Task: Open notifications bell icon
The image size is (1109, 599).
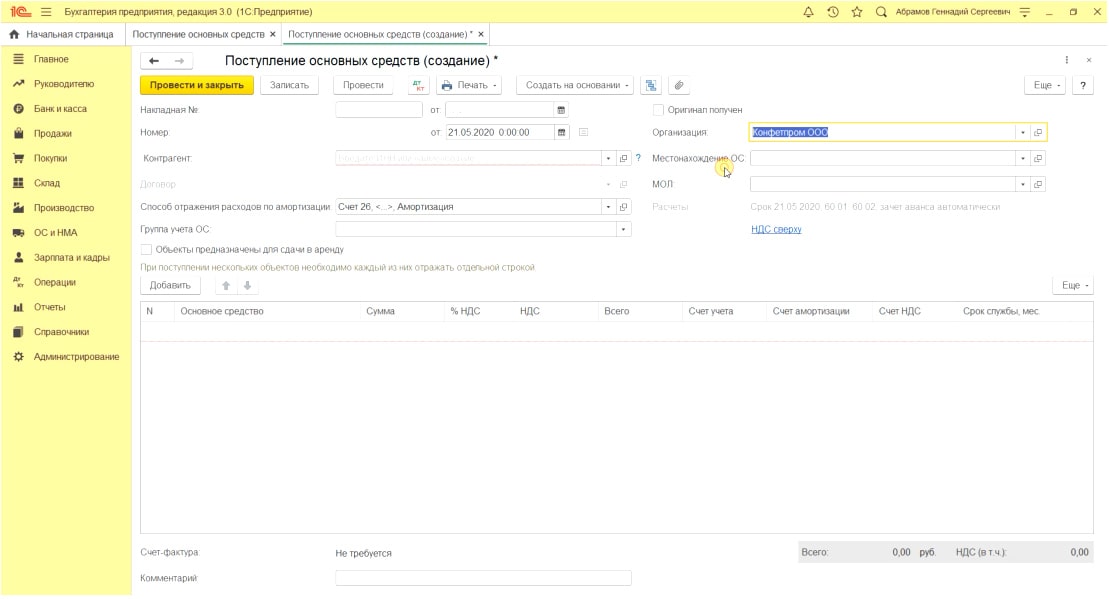Action: click(808, 12)
